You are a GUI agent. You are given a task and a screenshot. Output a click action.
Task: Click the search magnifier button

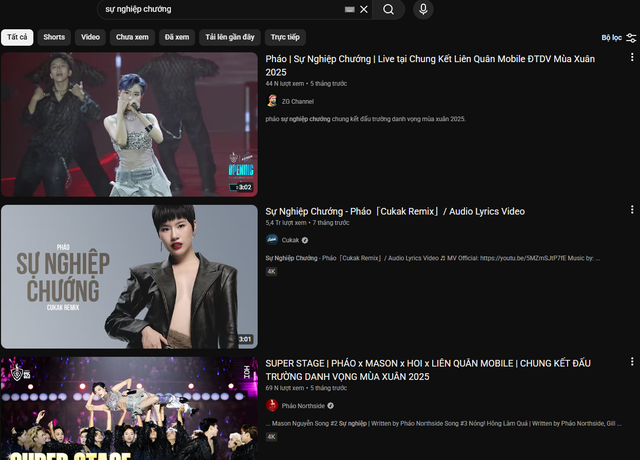pos(389,9)
